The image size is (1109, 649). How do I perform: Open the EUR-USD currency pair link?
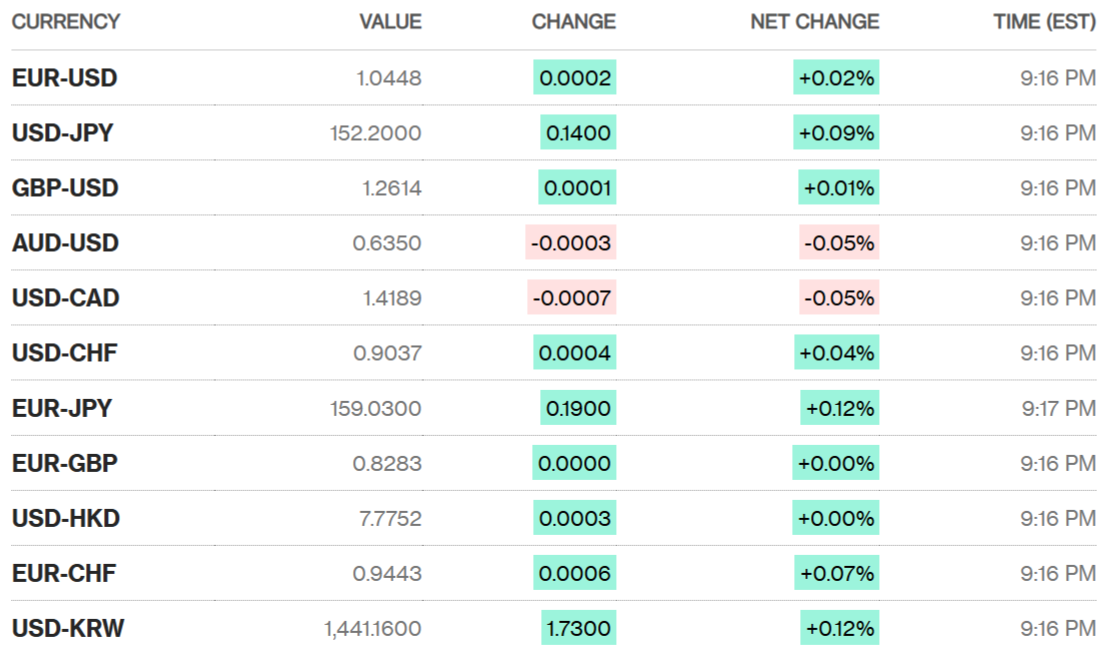[64, 78]
